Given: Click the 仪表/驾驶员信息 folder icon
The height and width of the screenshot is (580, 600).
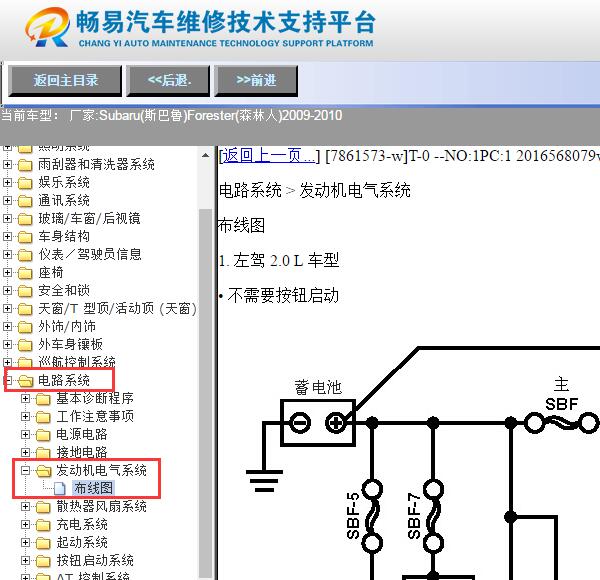Looking at the screenshot, I should [x=25, y=255].
